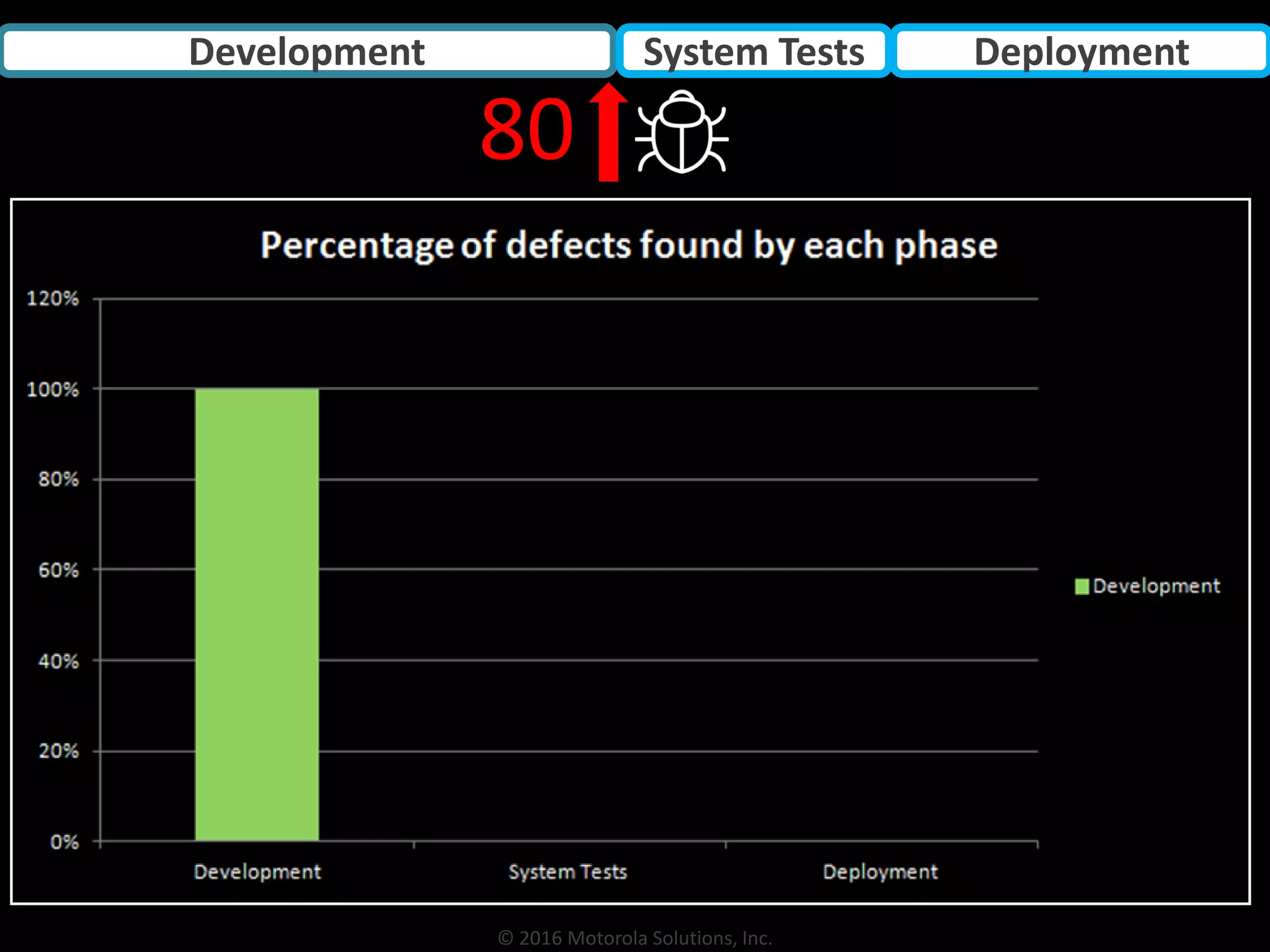
Task: Click the white bug icon
Action: pyautogui.click(x=682, y=132)
